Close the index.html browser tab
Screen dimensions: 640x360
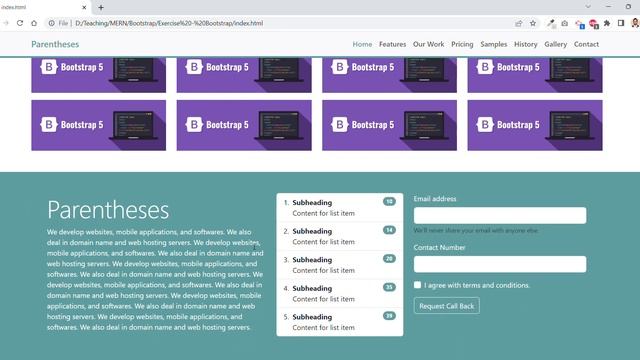coord(84,7)
